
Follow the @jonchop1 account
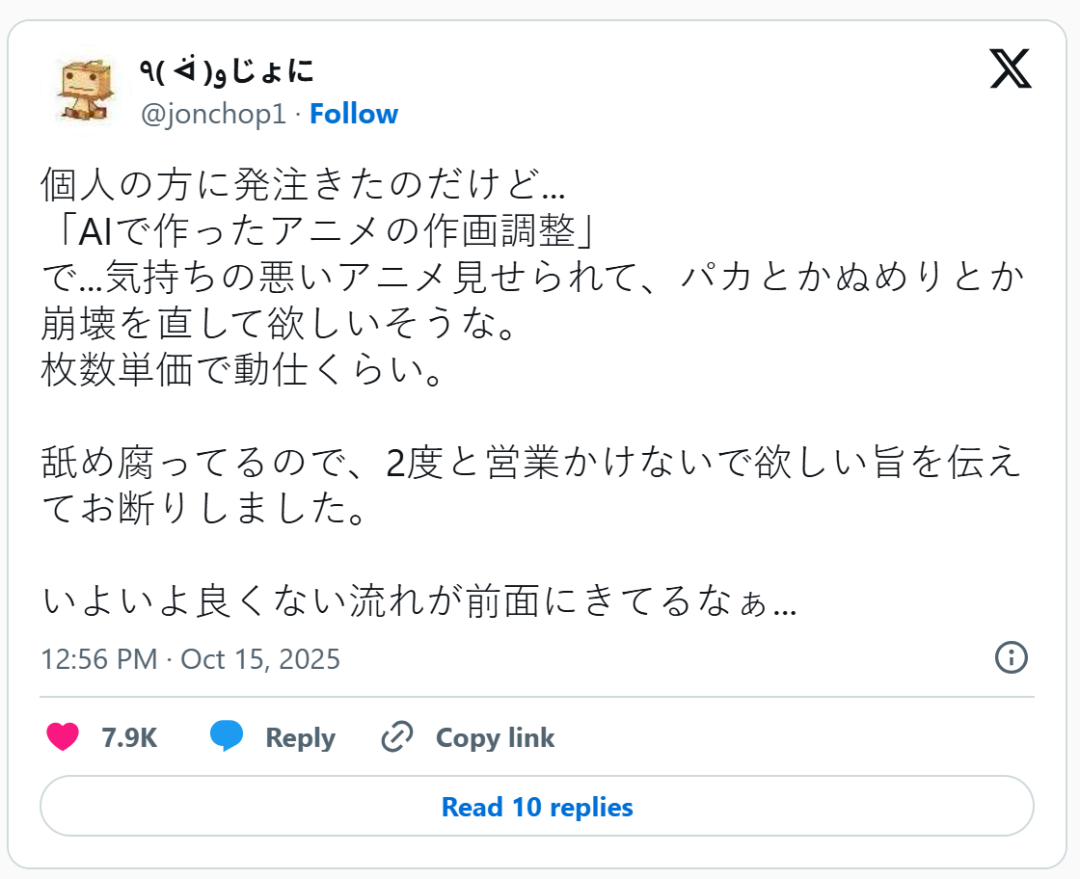(x=354, y=114)
